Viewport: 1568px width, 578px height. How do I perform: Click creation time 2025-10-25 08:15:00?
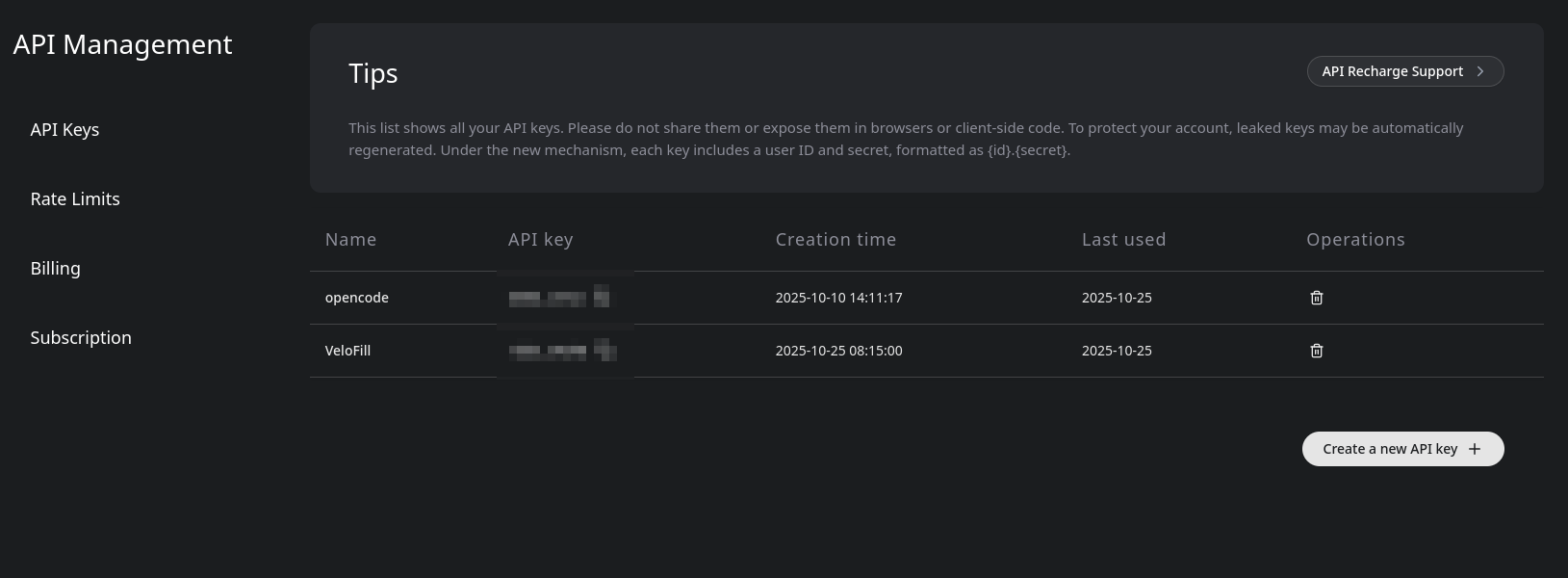[x=838, y=351]
